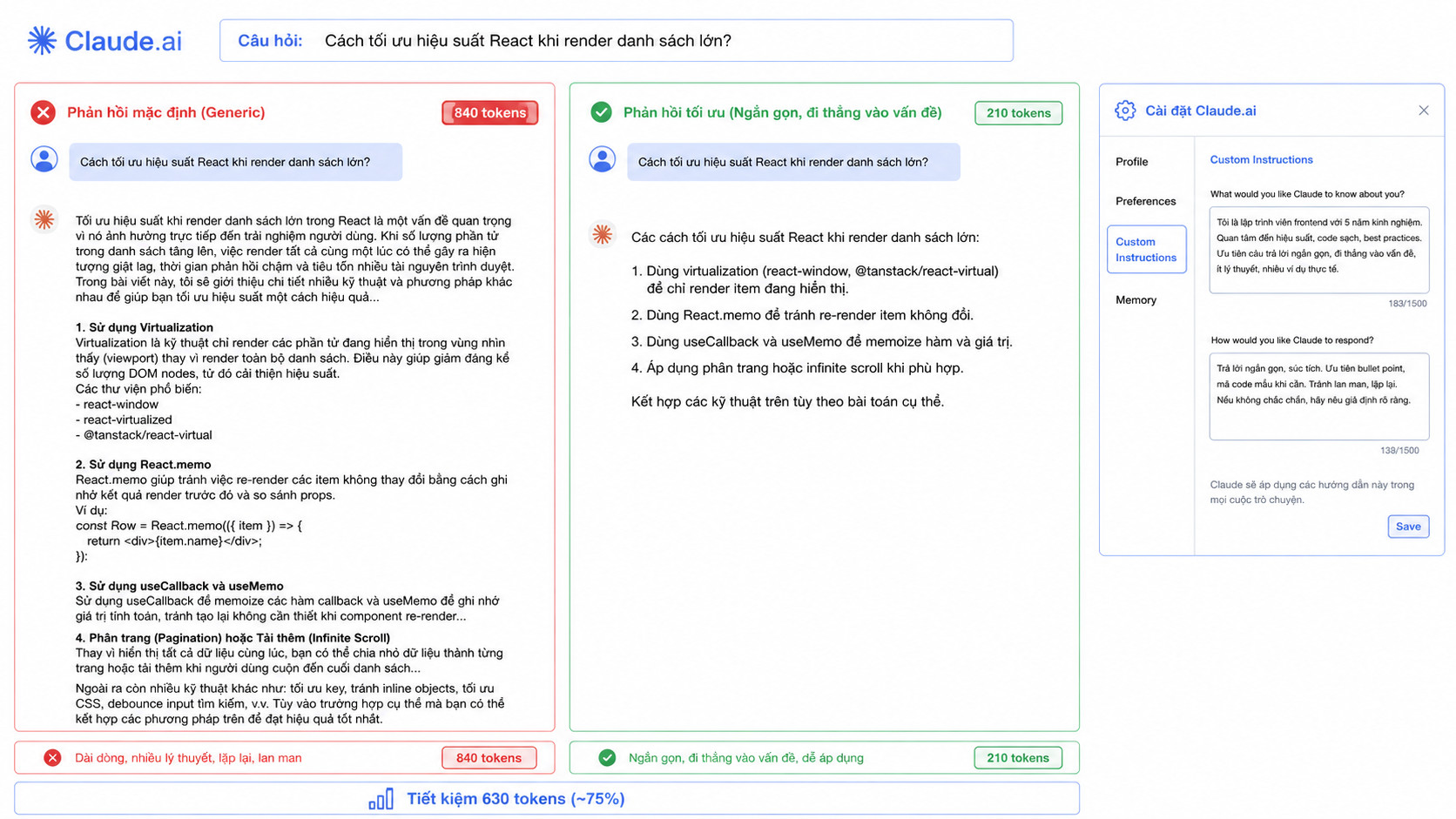Click the green check beside "Ngắn gọn, đi thẳng vào vấn đề, dễ áp dụng"
The image size is (1456, 819).
pyautogui.click(x=607, y=758)
